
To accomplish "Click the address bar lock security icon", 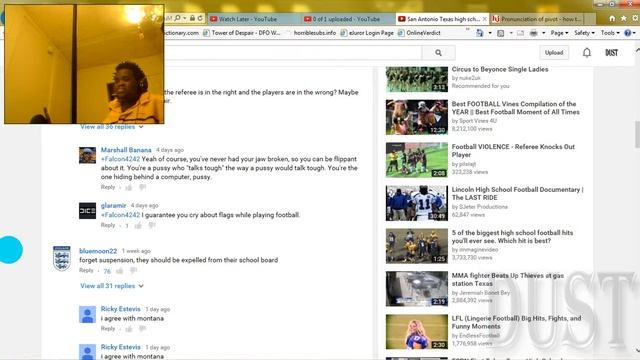I will click(192, 18).
